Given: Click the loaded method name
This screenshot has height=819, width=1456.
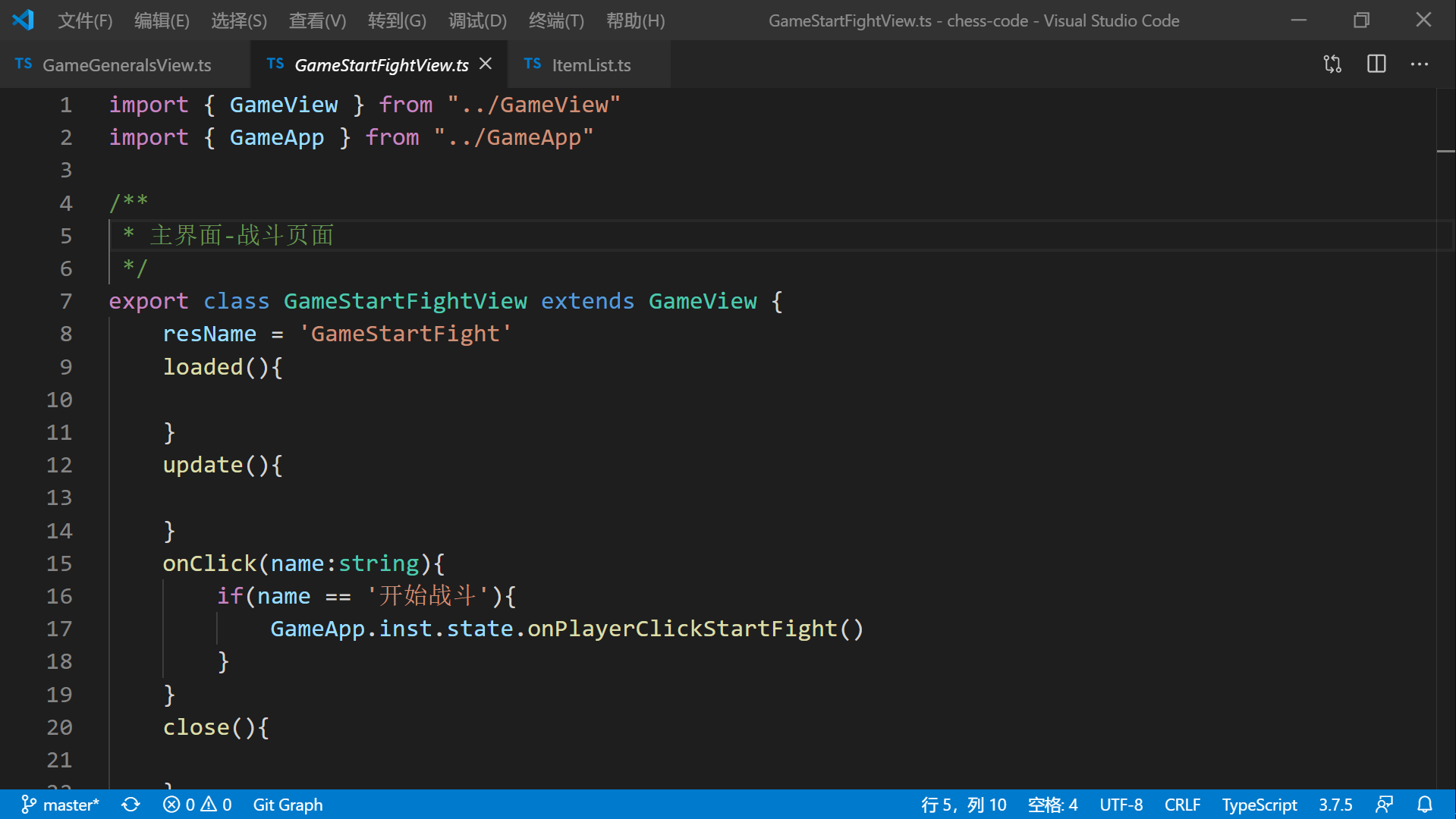Looking at the screenshot, I should (x=203, y=367).
